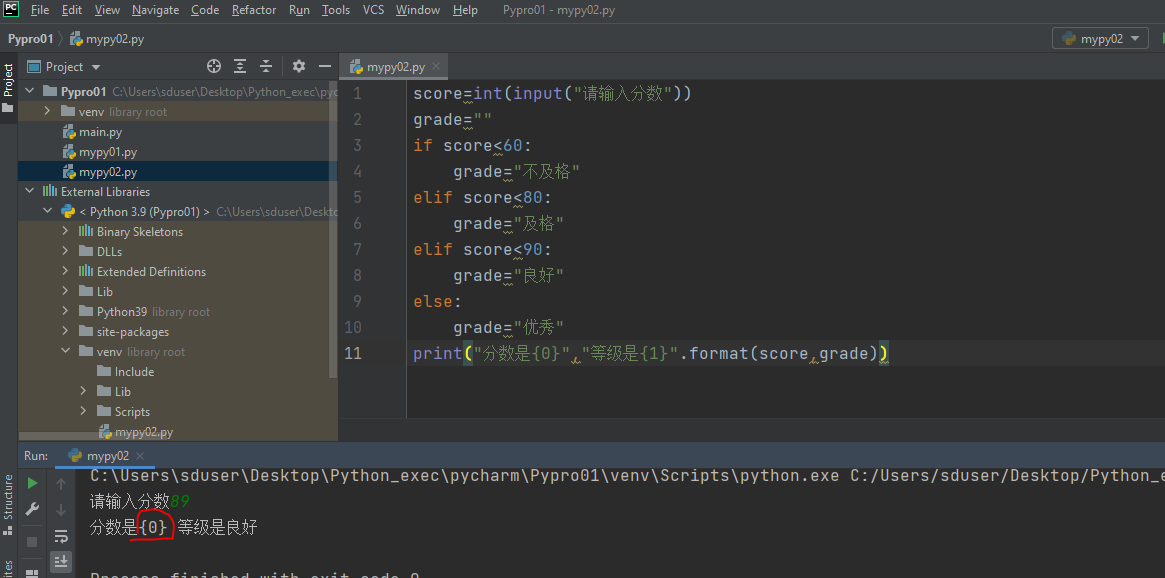Expand the site-packages folder
The image size is (1165, 578).
point(66,332)
